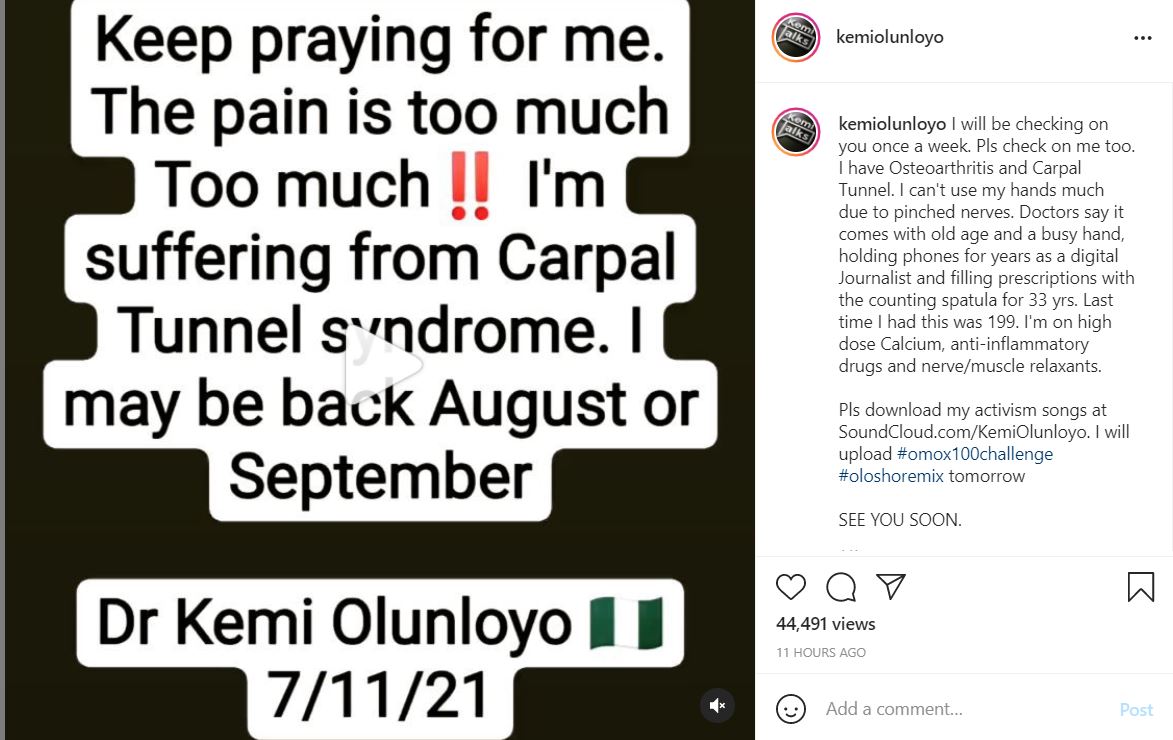
Task: Click the Add a comment field
Action: [960, 709]
